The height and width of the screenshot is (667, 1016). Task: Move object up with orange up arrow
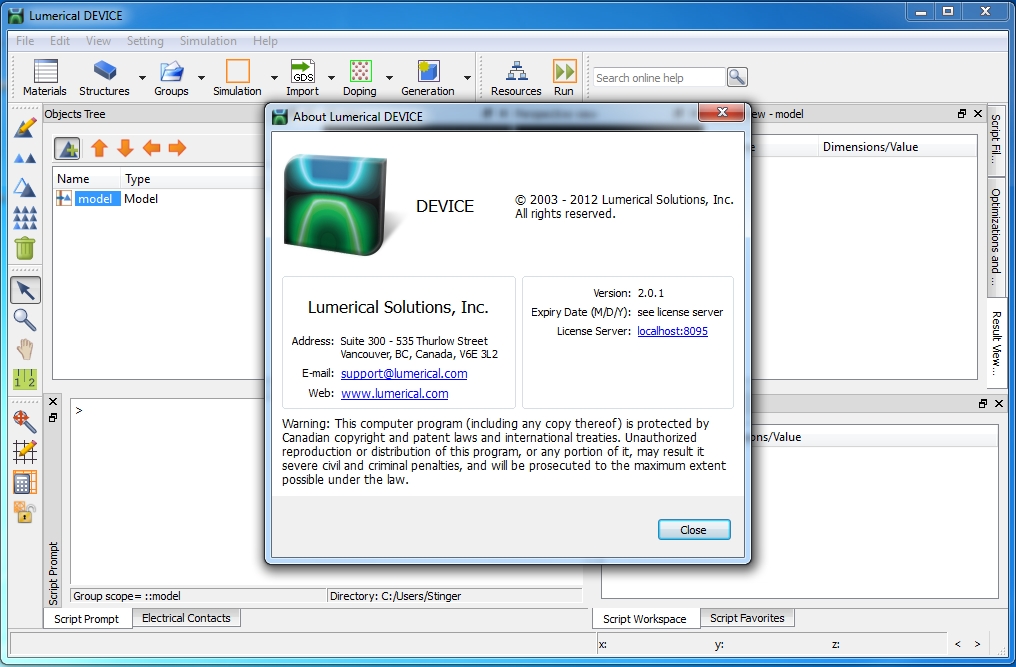[99, 148]
